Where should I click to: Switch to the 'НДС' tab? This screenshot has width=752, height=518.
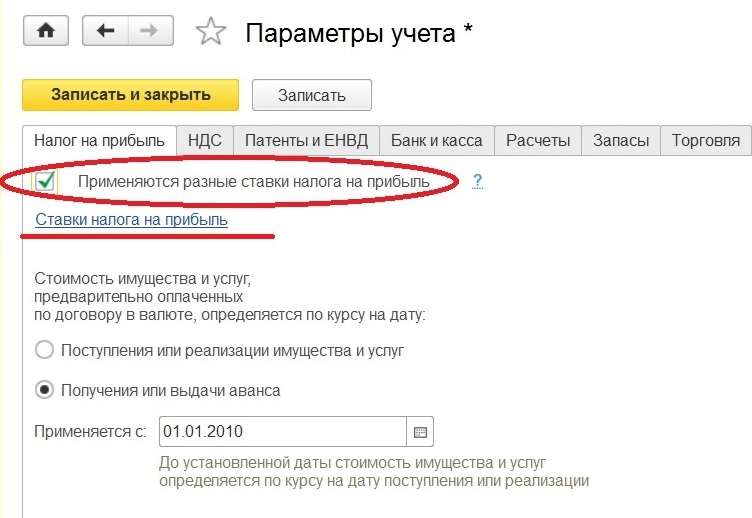pyautogui.click(x=205, y=141)
